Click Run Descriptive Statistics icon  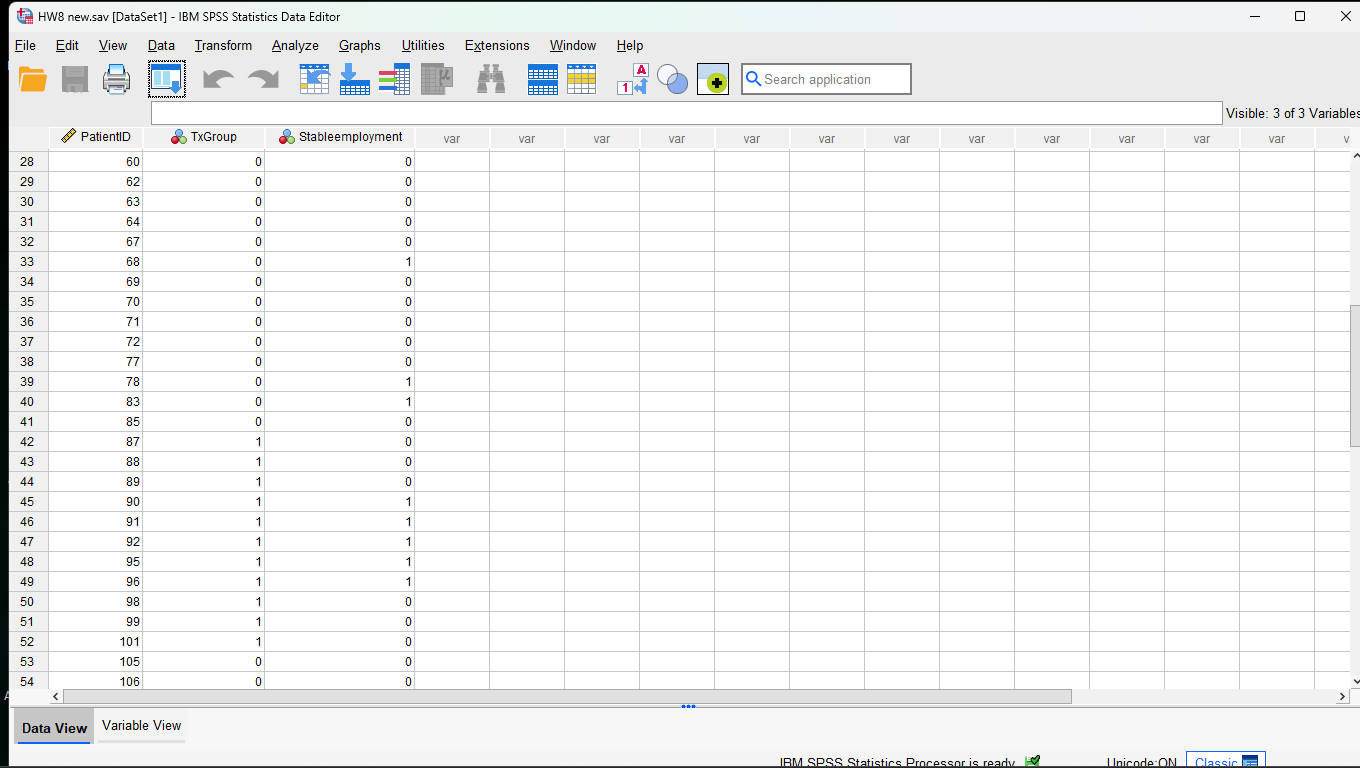pos(437,80)
